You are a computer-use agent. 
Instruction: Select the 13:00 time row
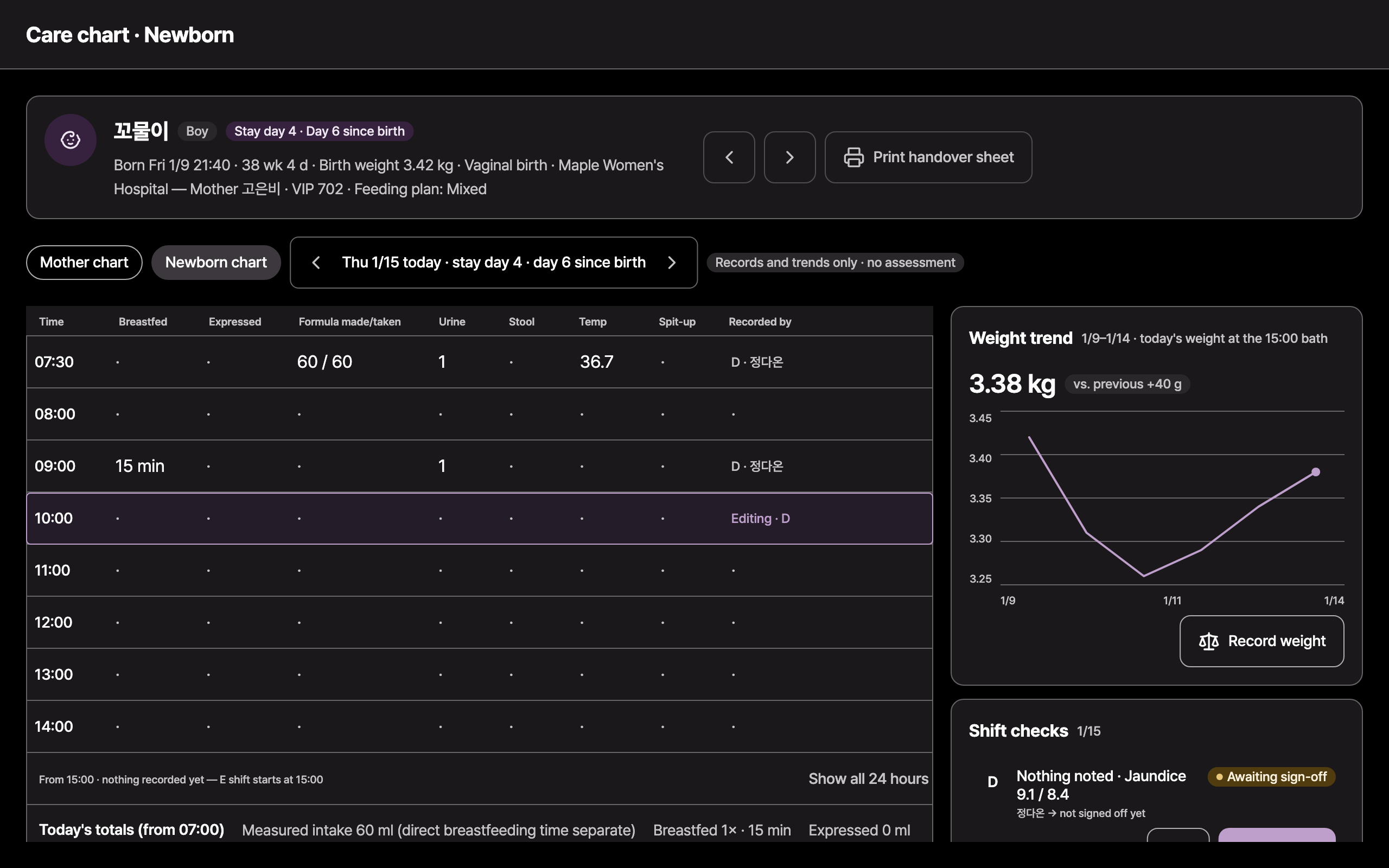click(479, 674)
